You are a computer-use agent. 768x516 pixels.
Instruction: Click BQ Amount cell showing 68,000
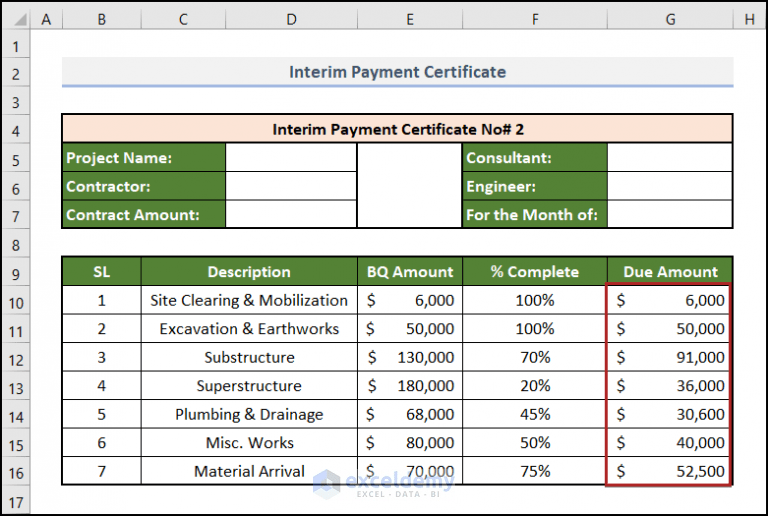(410, 414)
